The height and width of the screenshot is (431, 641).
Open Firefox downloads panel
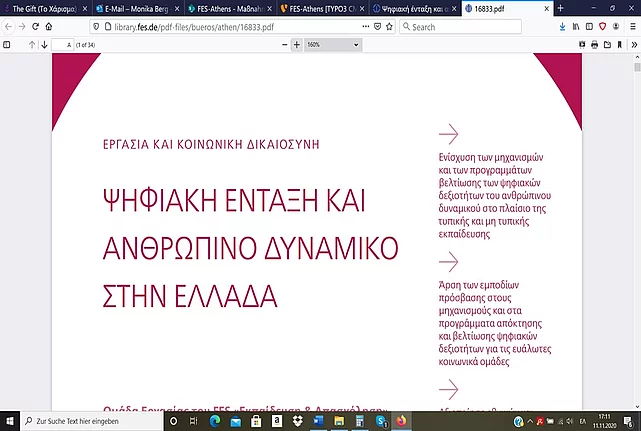563,27
